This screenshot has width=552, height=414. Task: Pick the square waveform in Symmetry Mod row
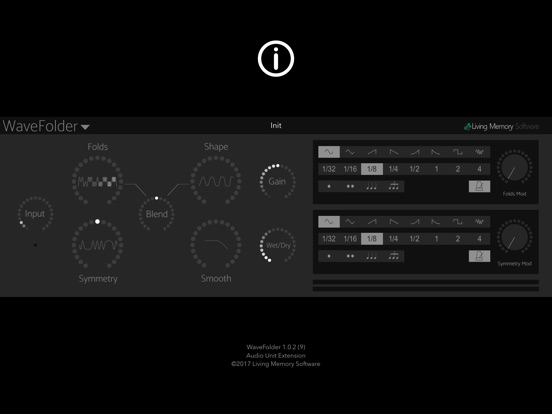[458, 222]
